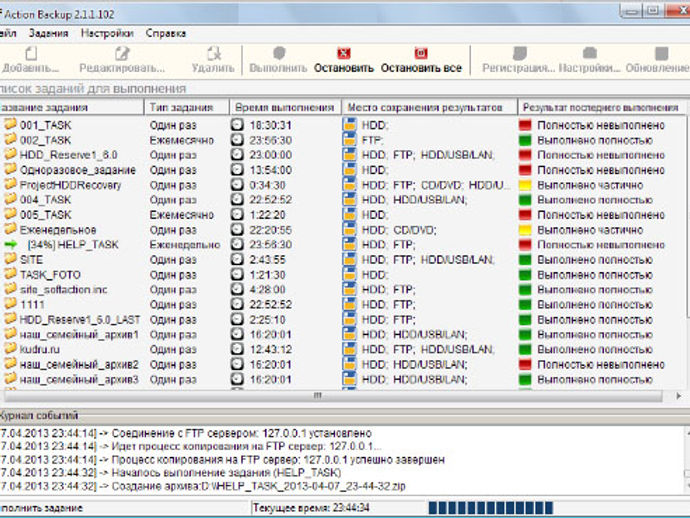Viewport: 690px width, 518px height.
Task: Open Регистрация from the toolbar
Action: click(x=520, y=54)
